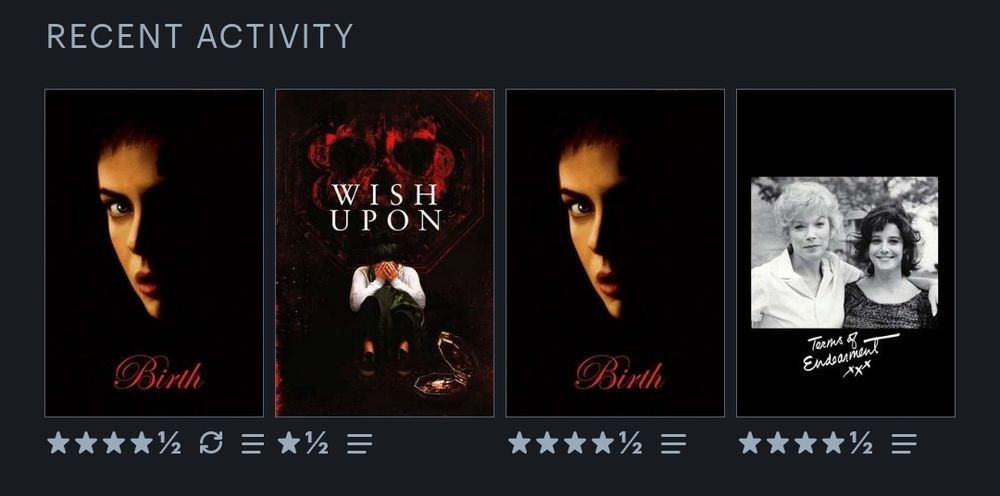Open review icon under Terms of Endearment
Image resolution: width=1000 pixels, height=496 pixels.
click(904, 443)
